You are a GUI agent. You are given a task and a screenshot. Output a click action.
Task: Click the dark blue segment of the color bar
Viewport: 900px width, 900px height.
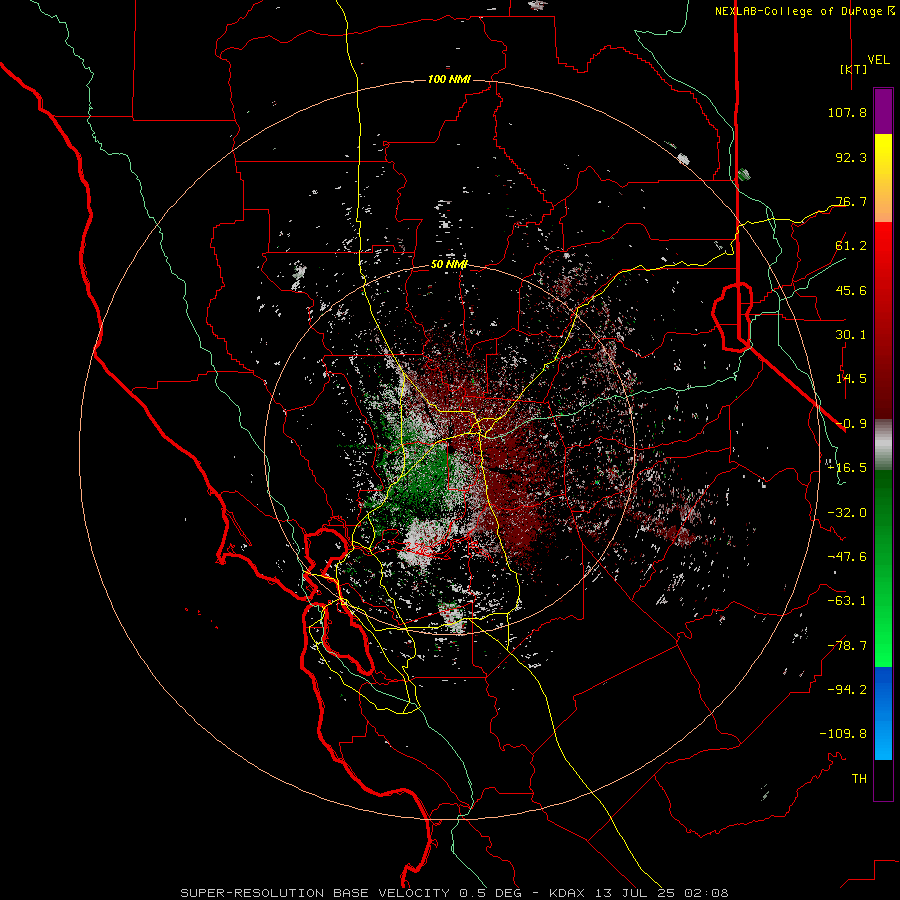click(x=883, y=683)
